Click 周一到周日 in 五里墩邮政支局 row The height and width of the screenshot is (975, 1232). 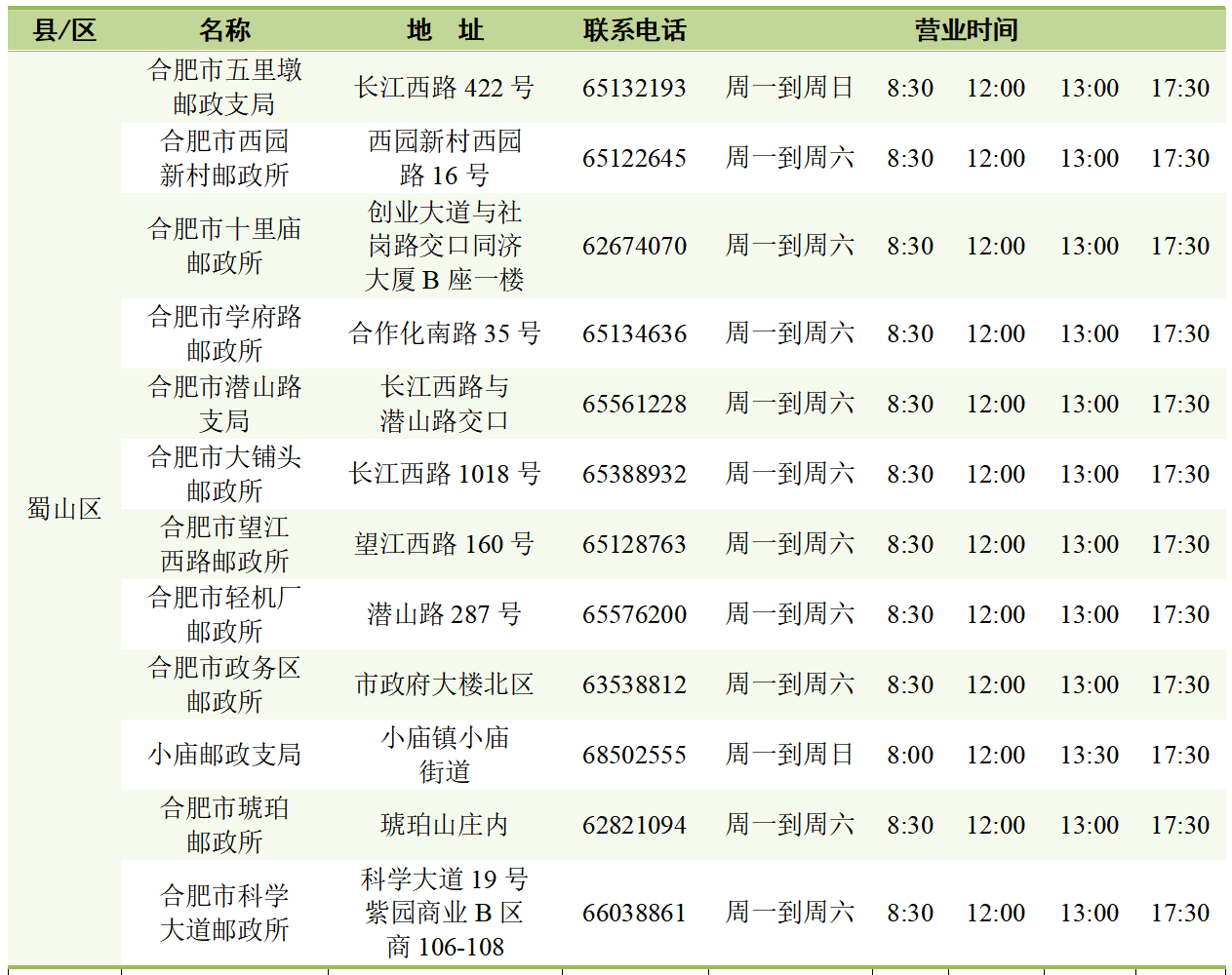tap(789, 88)
